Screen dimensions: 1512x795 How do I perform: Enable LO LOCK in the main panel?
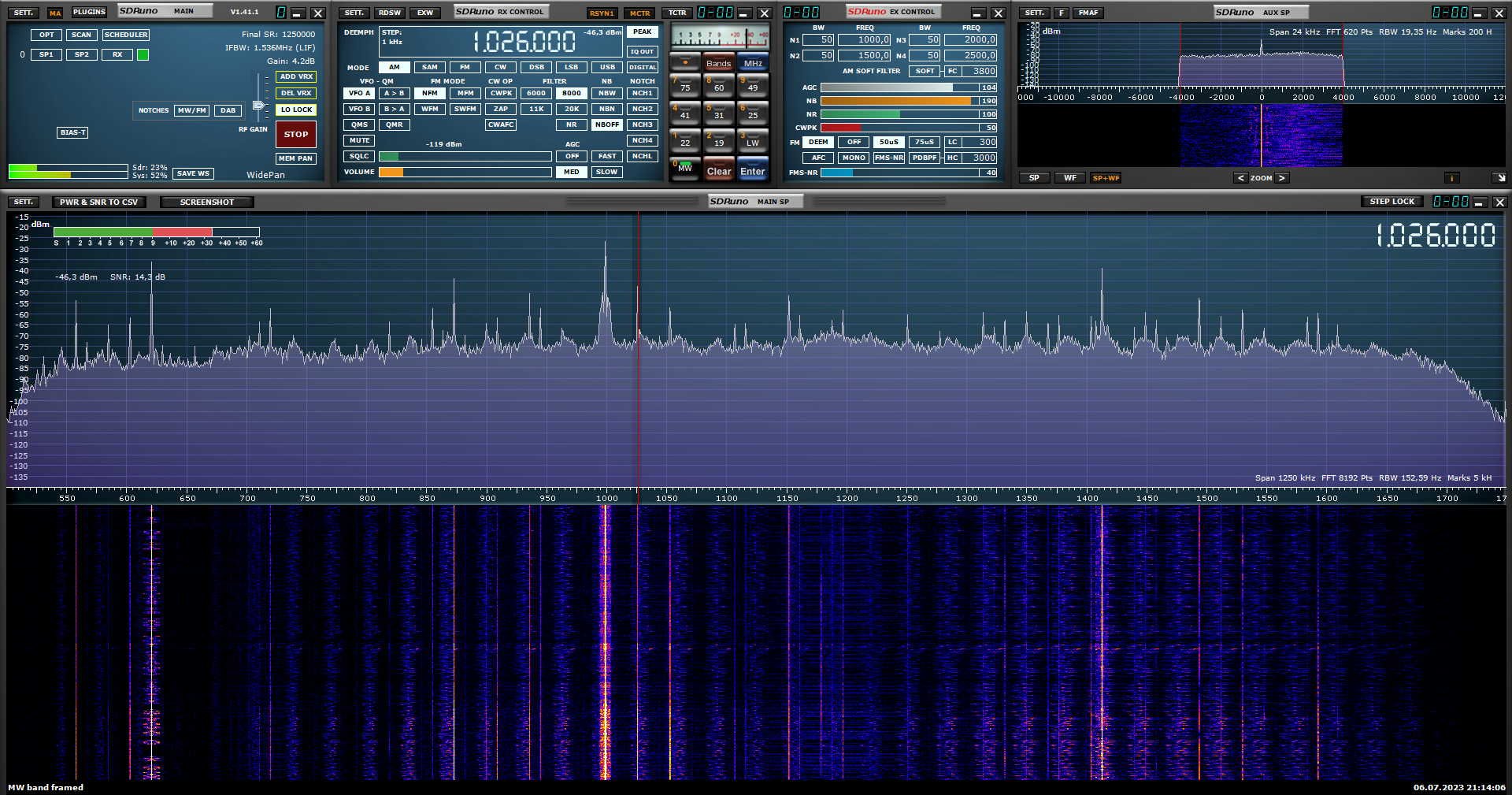coord(296,110)
